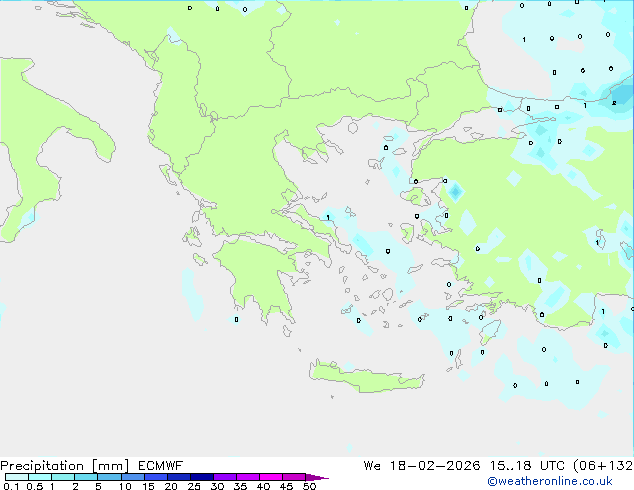The width and height of the screenshot is (634, 490).
Task: Click the lightest 0.1–0.5 mm legend swatch
Action: (x=17, y=477)
